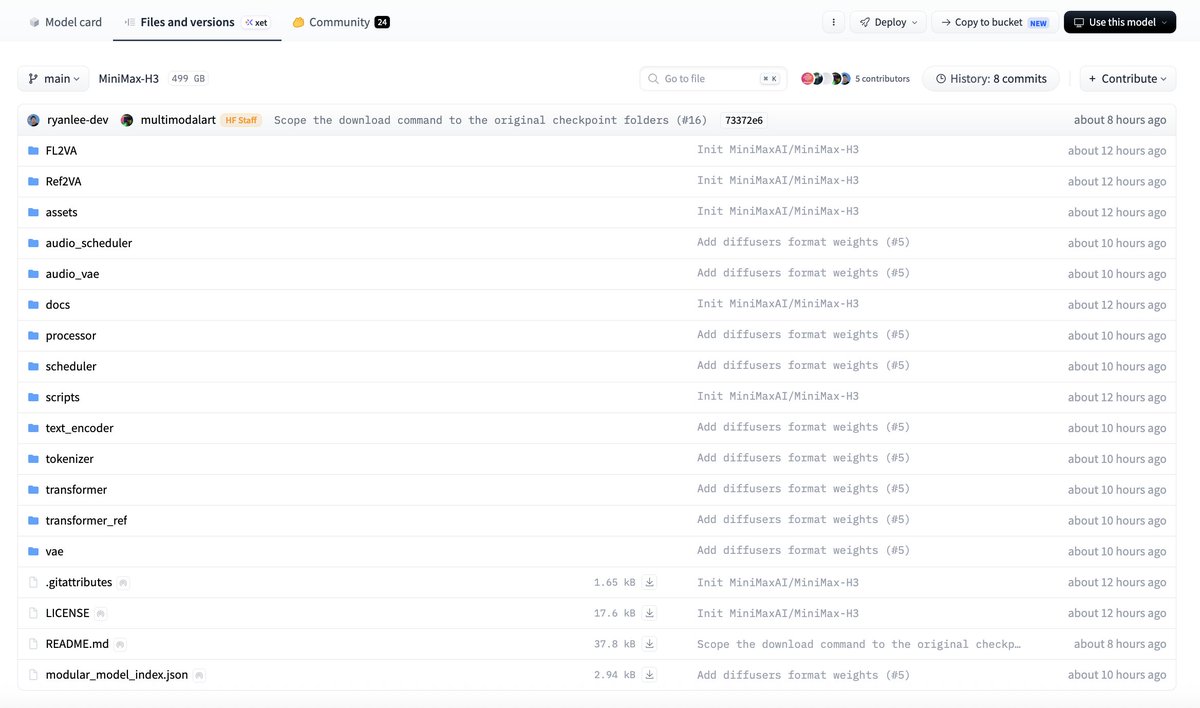Click the folder icon beside audio_vae

[33, 274]
